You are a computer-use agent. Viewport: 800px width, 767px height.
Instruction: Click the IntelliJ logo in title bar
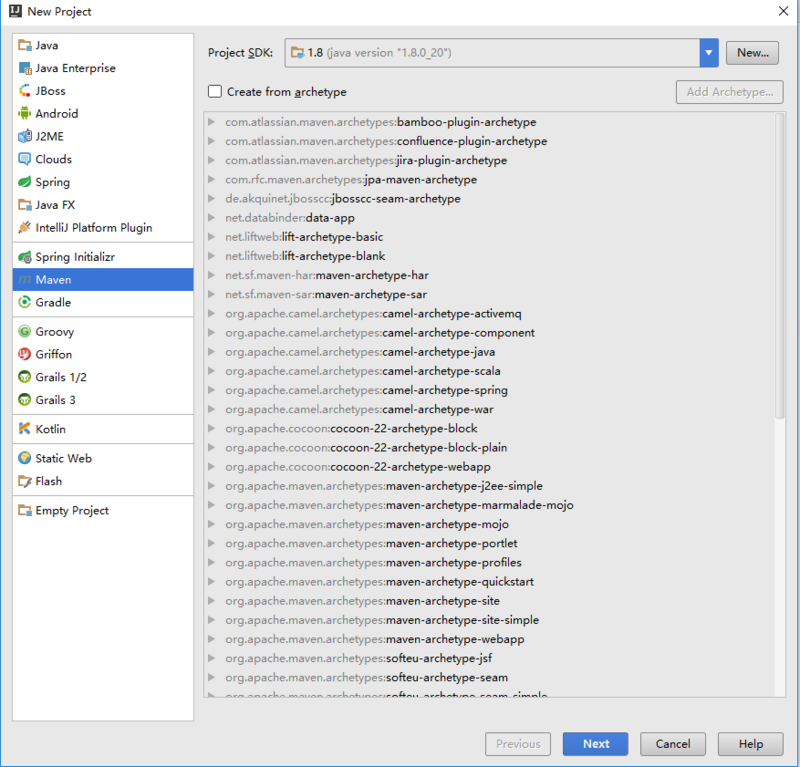[x=15, y=11]
